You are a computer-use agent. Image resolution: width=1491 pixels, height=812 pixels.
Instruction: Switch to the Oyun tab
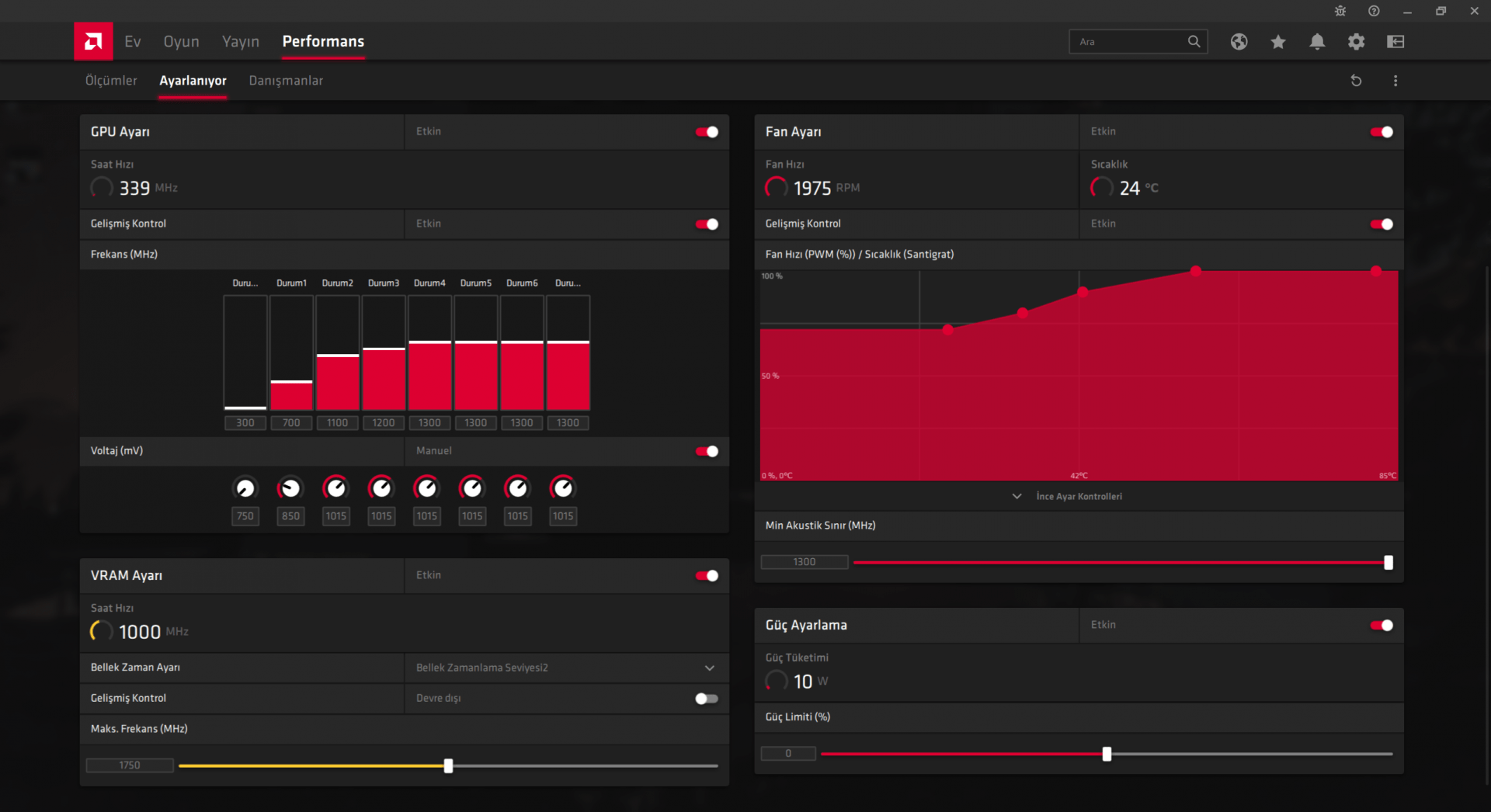pos(181,42)
